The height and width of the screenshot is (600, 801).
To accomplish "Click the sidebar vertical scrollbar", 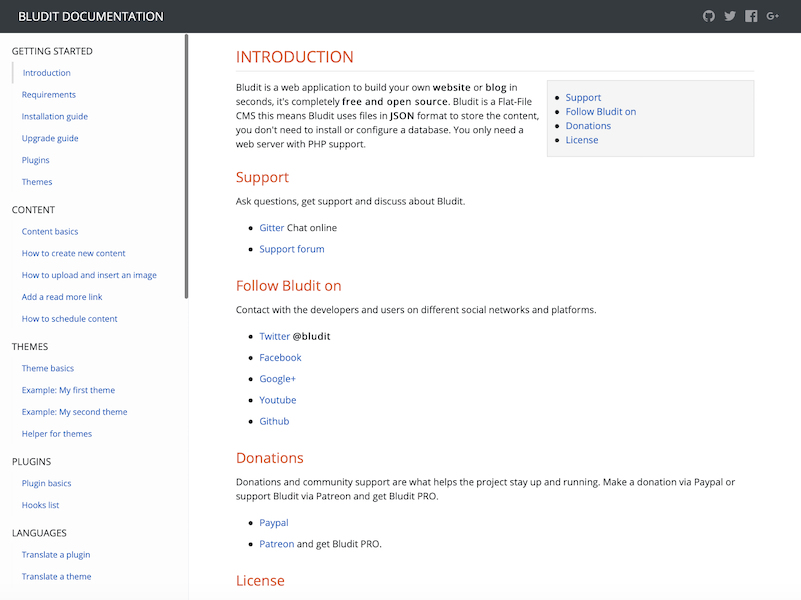I will 186,166.
